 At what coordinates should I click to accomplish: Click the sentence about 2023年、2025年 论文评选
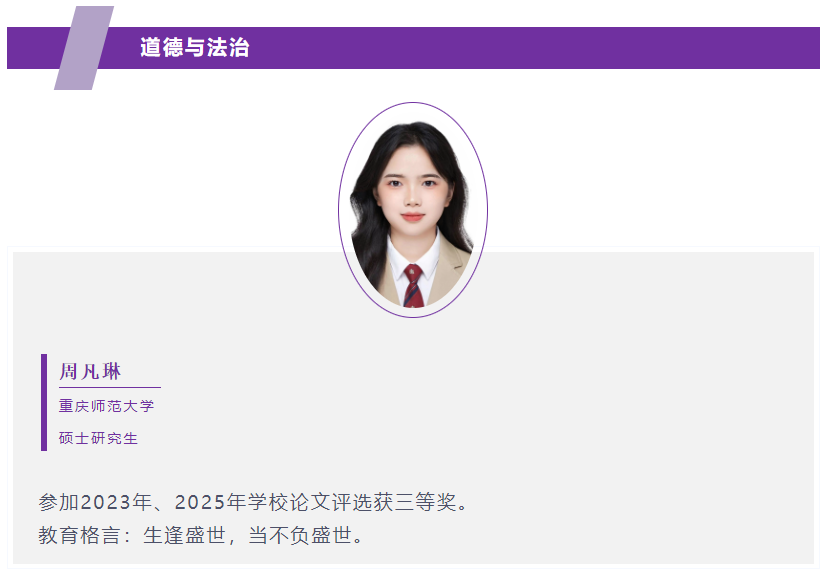pos(253,502)
